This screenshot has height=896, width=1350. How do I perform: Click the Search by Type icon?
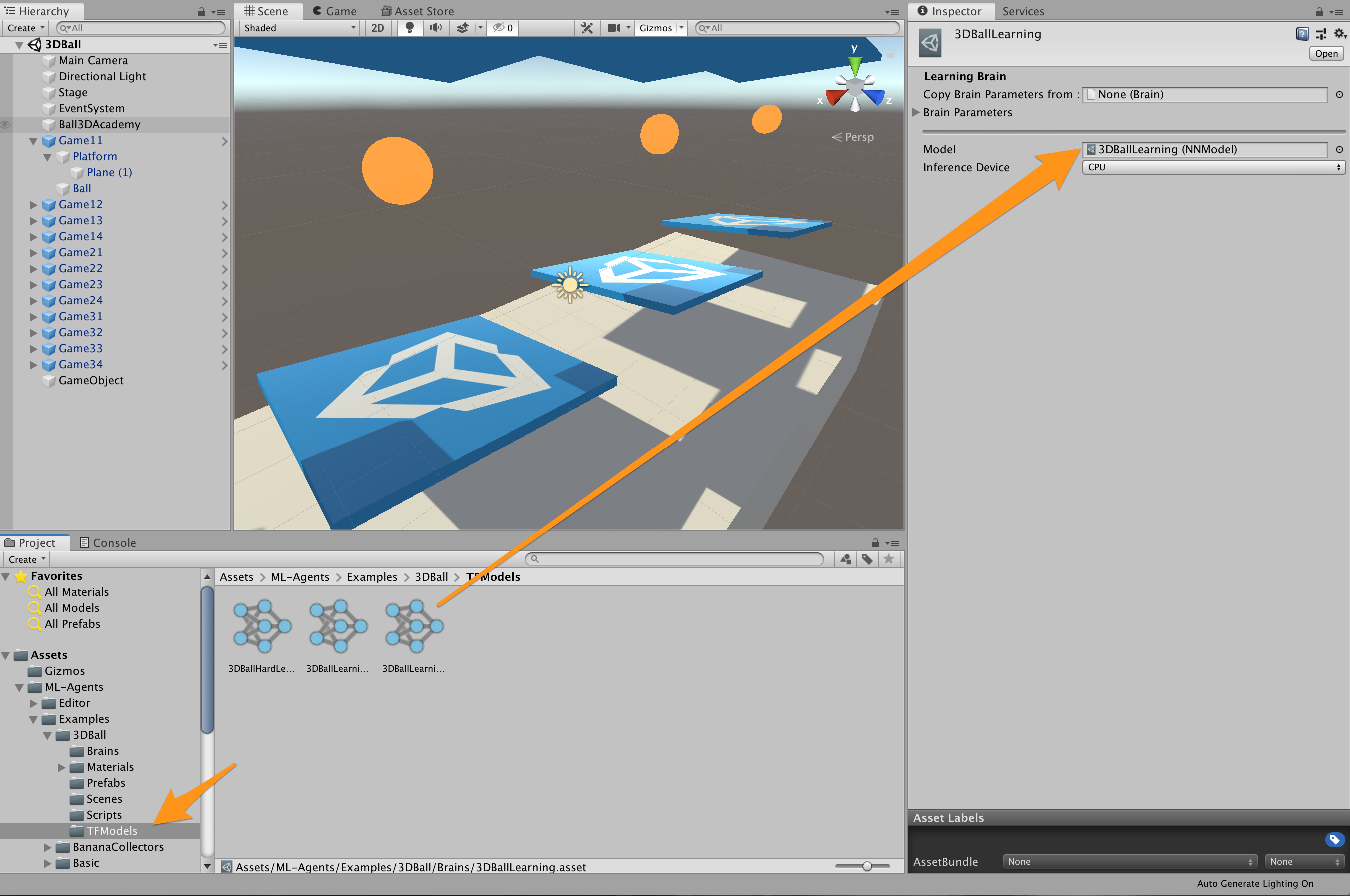click(x=846, y=559)
